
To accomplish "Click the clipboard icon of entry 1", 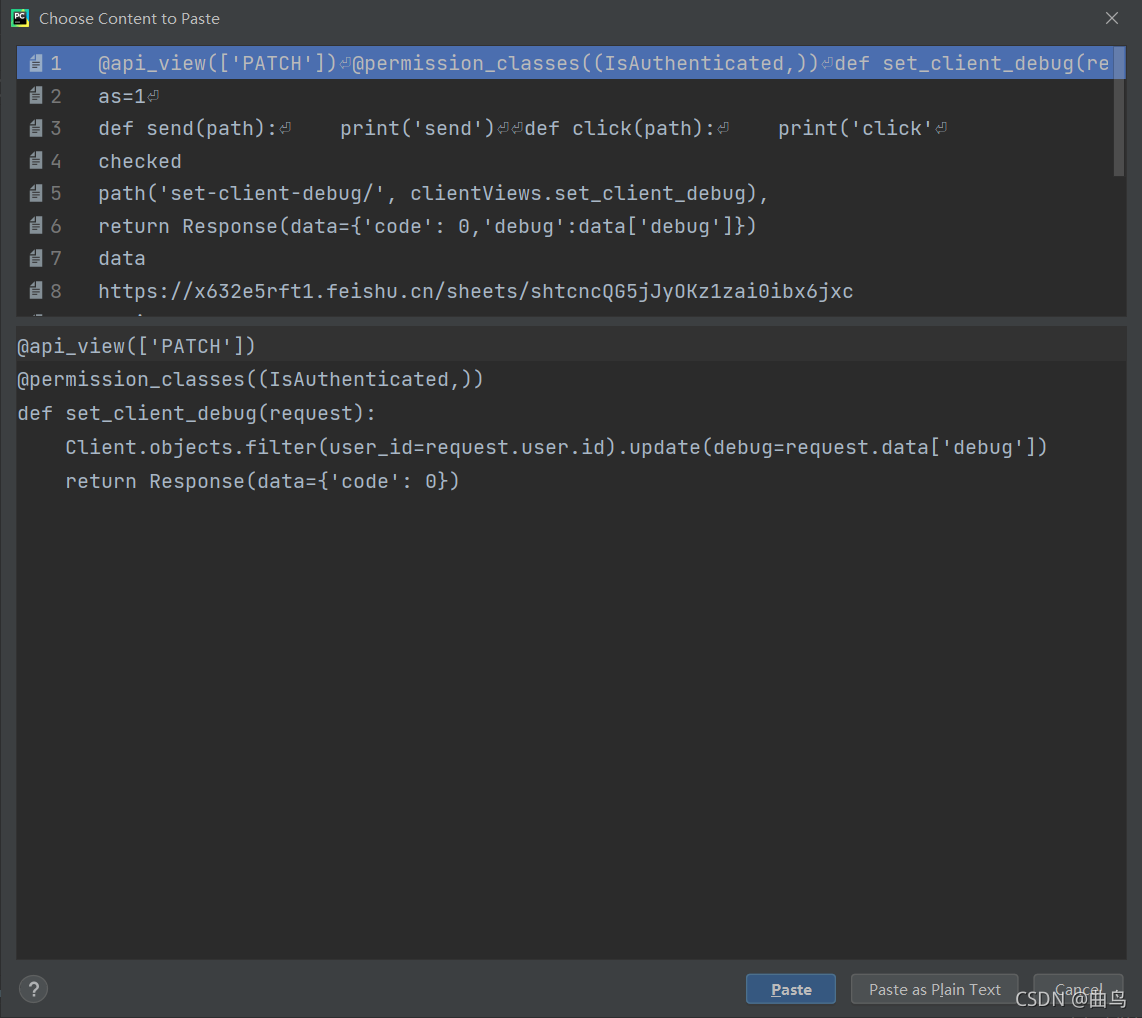I will (36, 63).
